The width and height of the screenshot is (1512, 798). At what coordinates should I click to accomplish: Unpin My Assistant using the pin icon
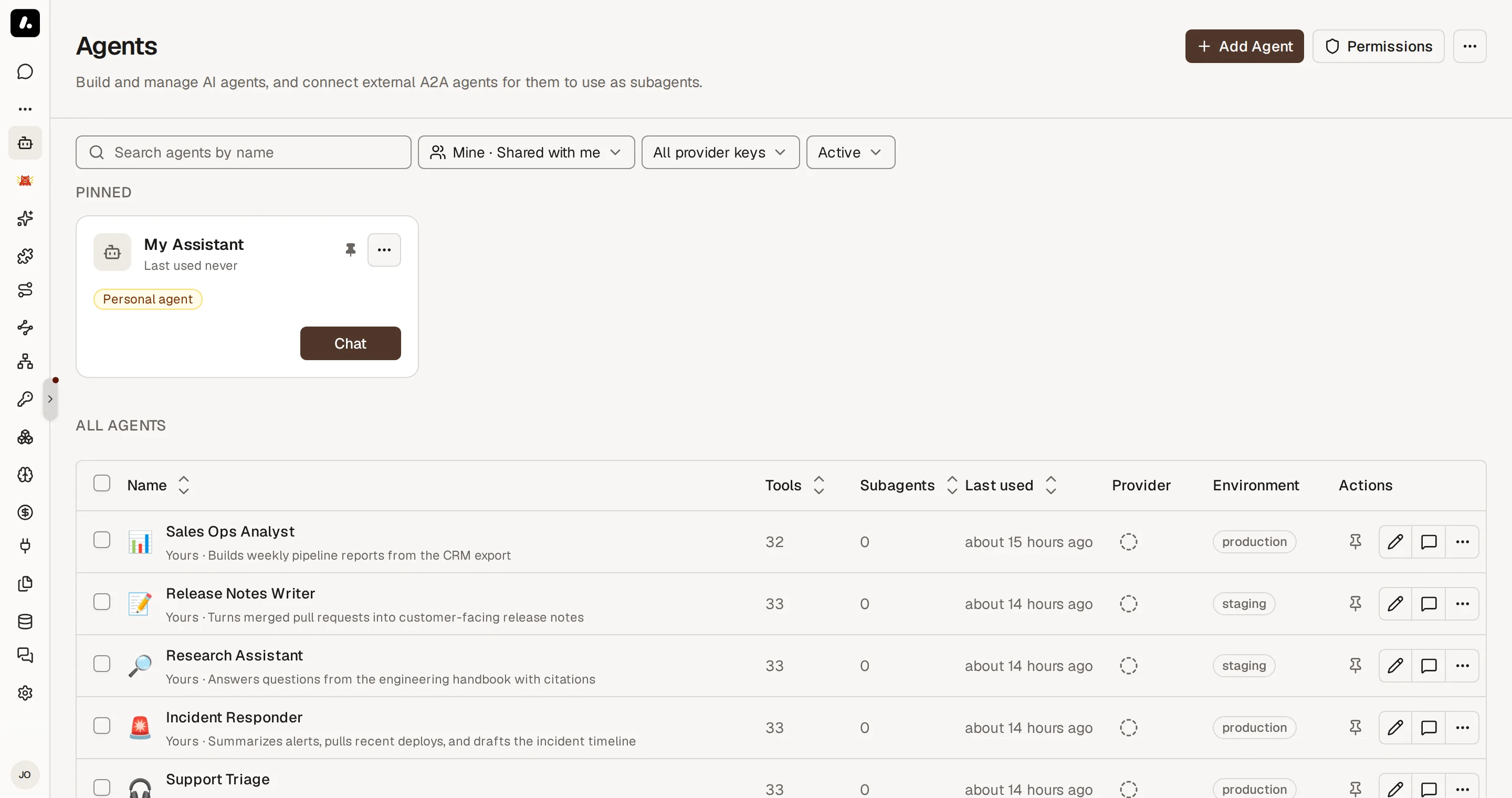tap(350, 250)
